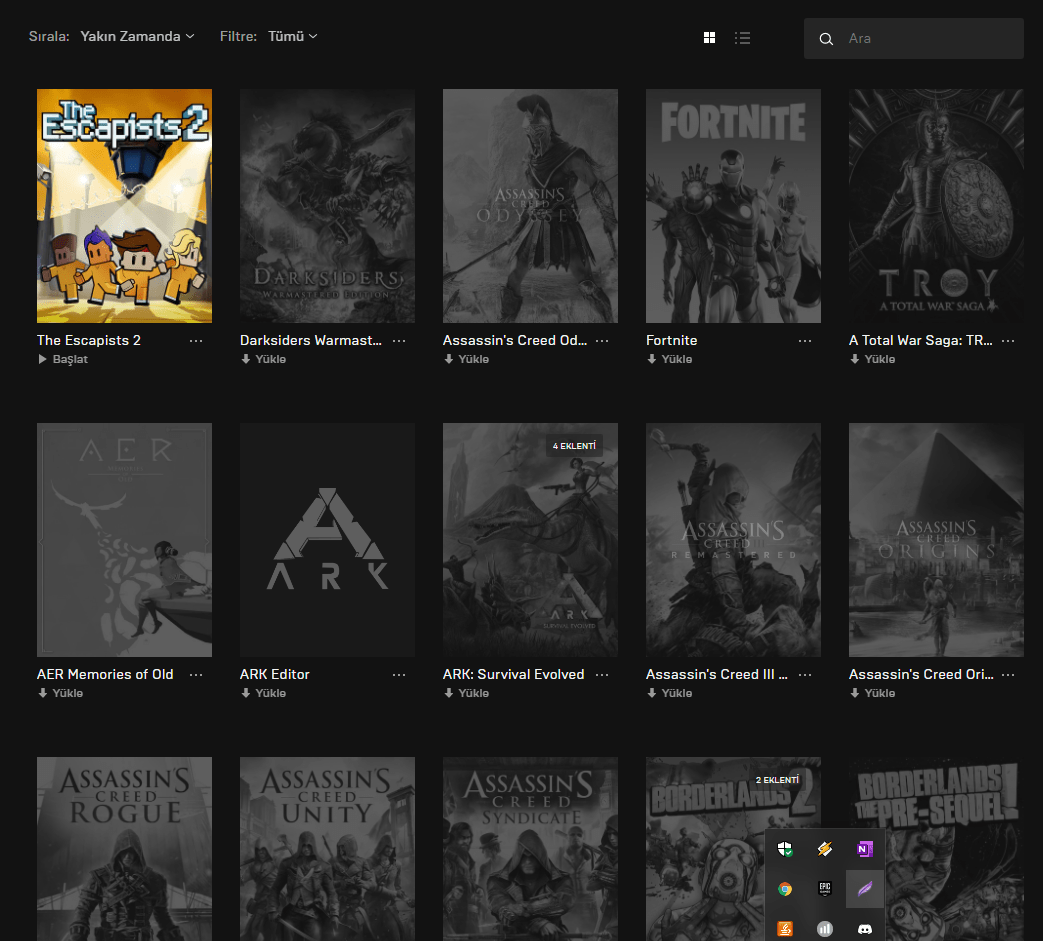1043x941 pixels.
Task: Click the 2 EKLENTİ badge on Borderlands 2
Action: (777, 779)
